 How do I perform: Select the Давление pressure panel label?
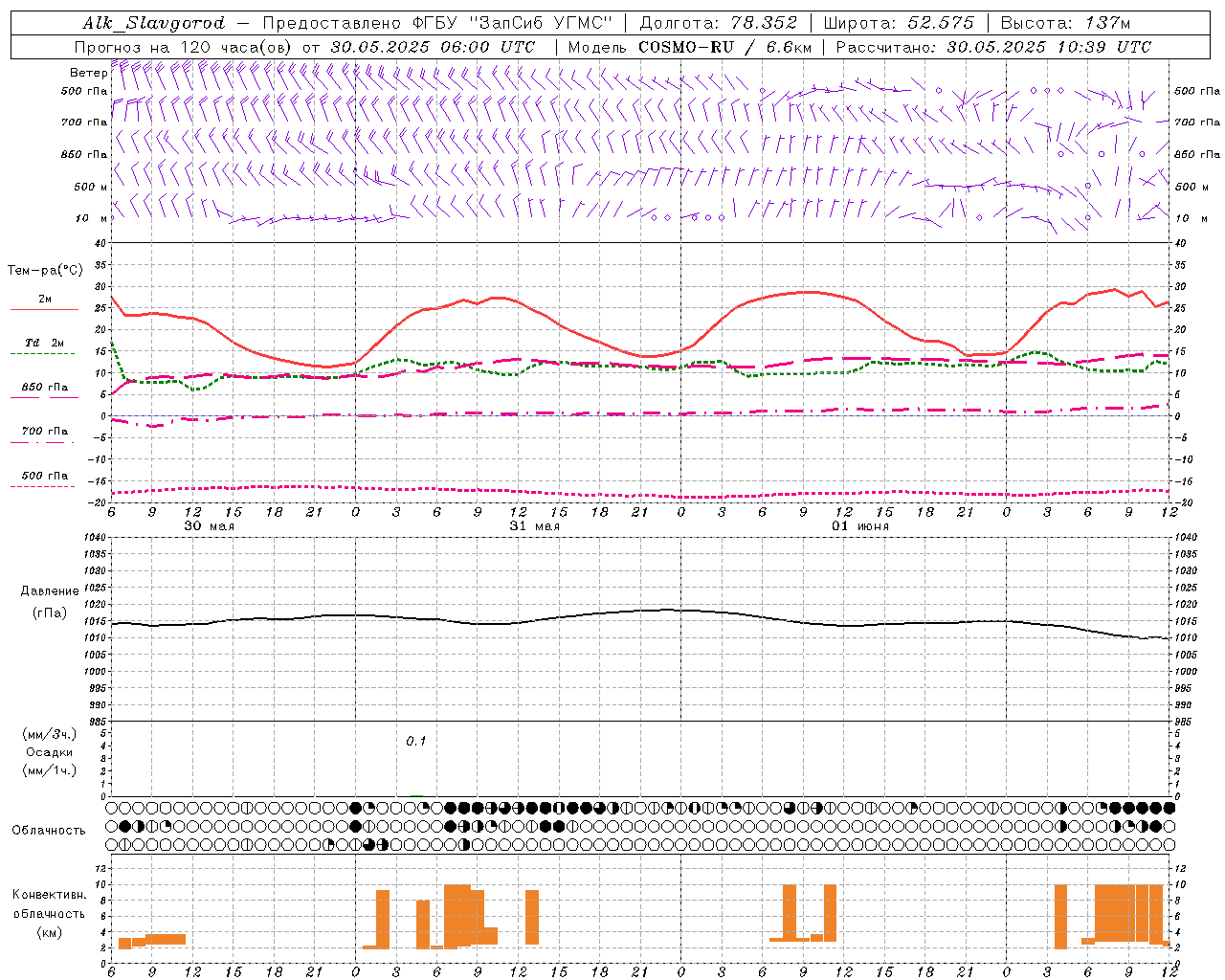(50, 591)
